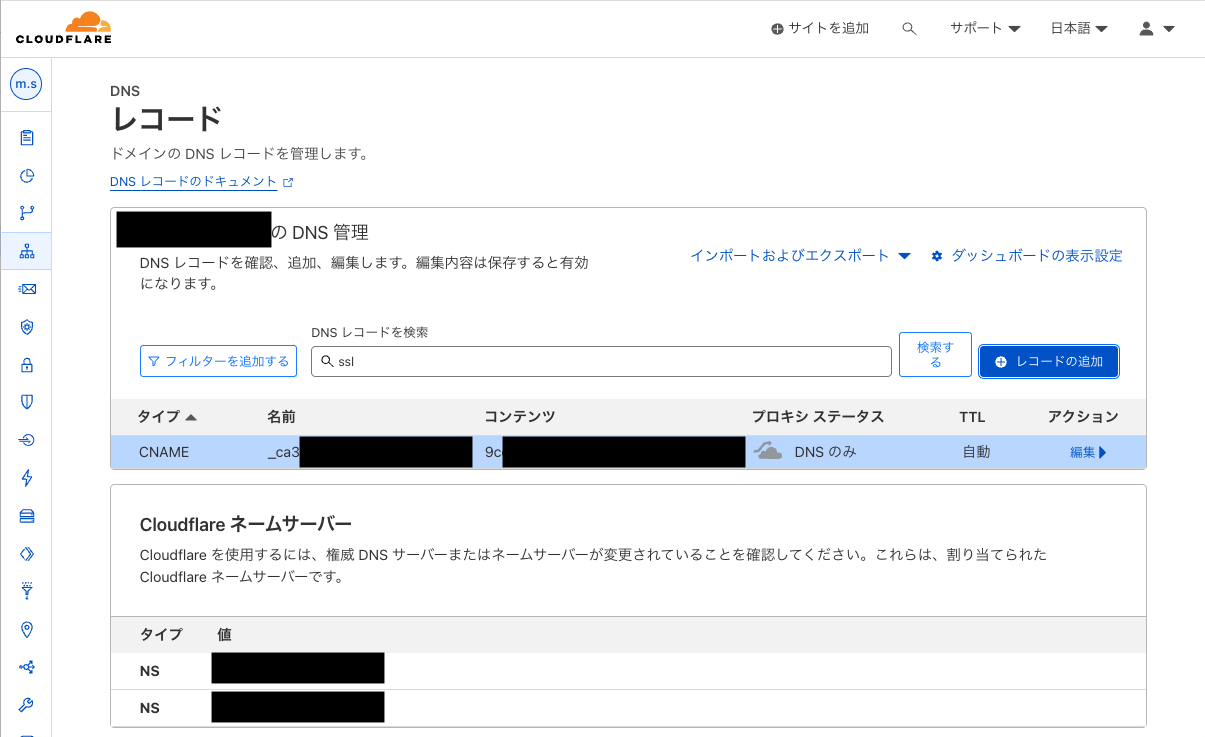
Task: Open the Caching stacked-disks icon in sidebar
Action: click(26, 516)
